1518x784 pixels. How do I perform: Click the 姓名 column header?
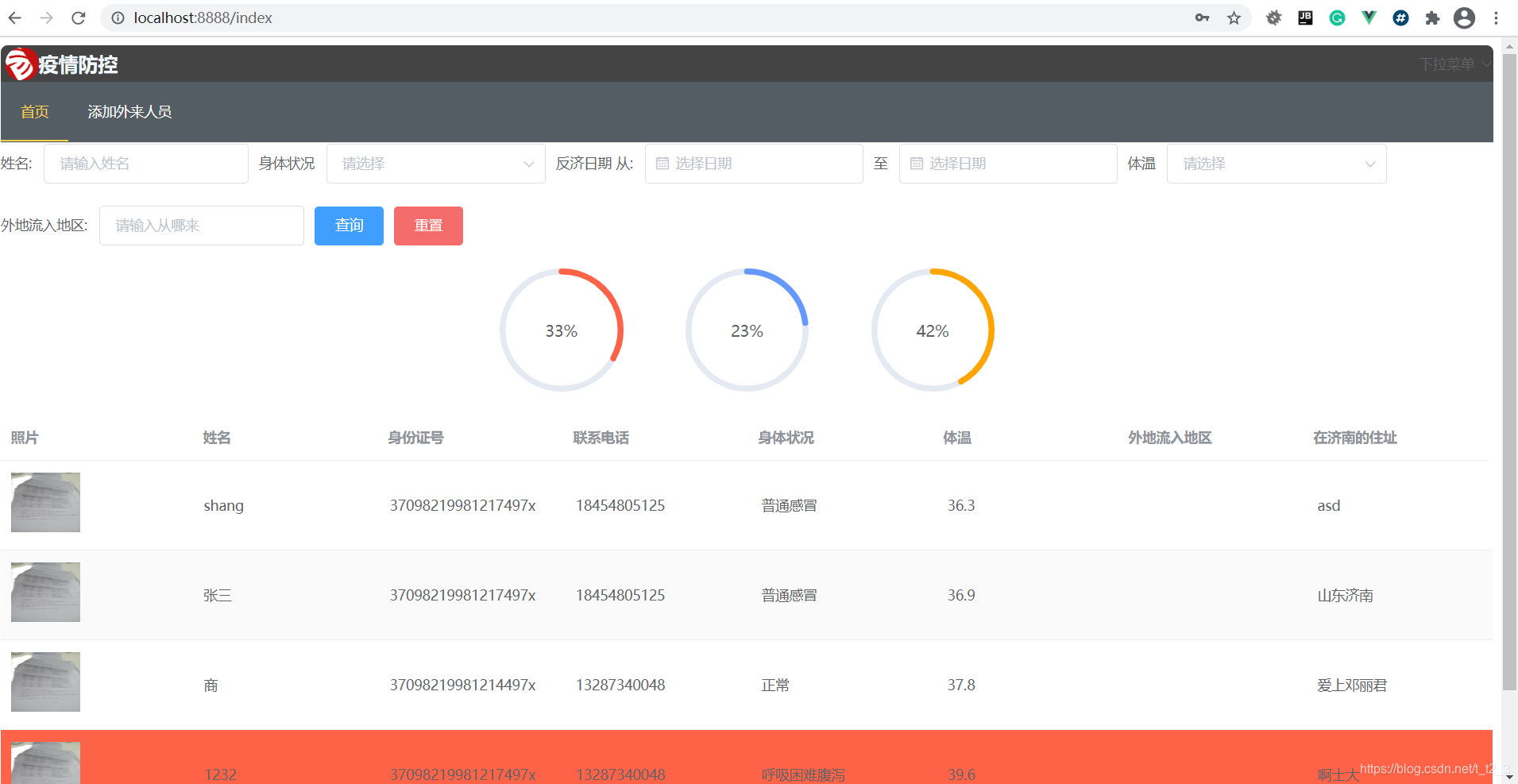point(217,438)
